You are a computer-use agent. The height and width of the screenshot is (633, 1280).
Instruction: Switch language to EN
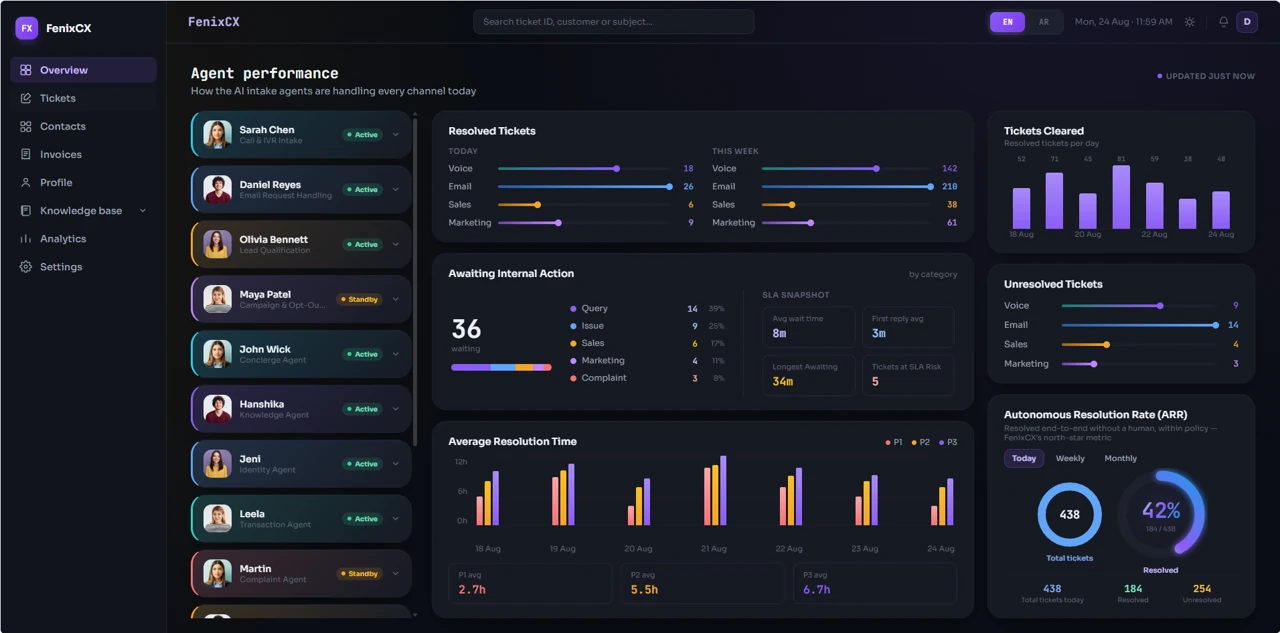coord(1008,22)
